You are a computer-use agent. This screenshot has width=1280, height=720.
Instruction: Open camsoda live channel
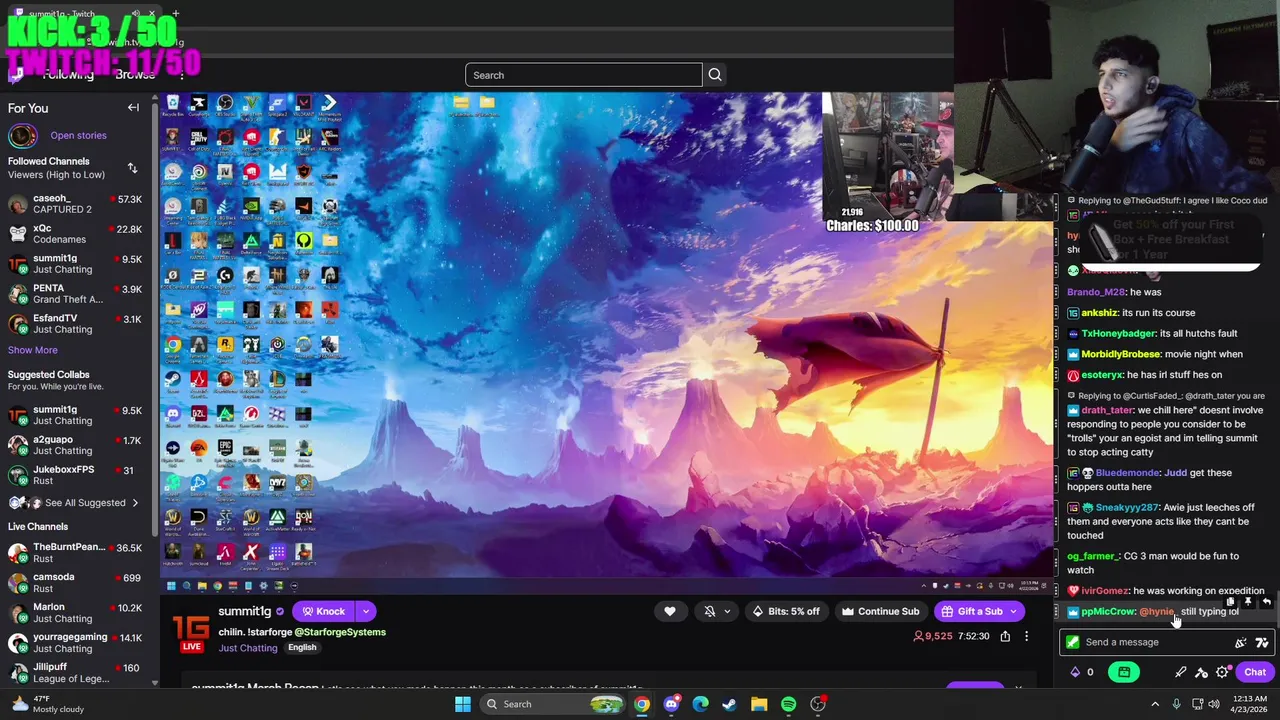[x=75, y=582]
